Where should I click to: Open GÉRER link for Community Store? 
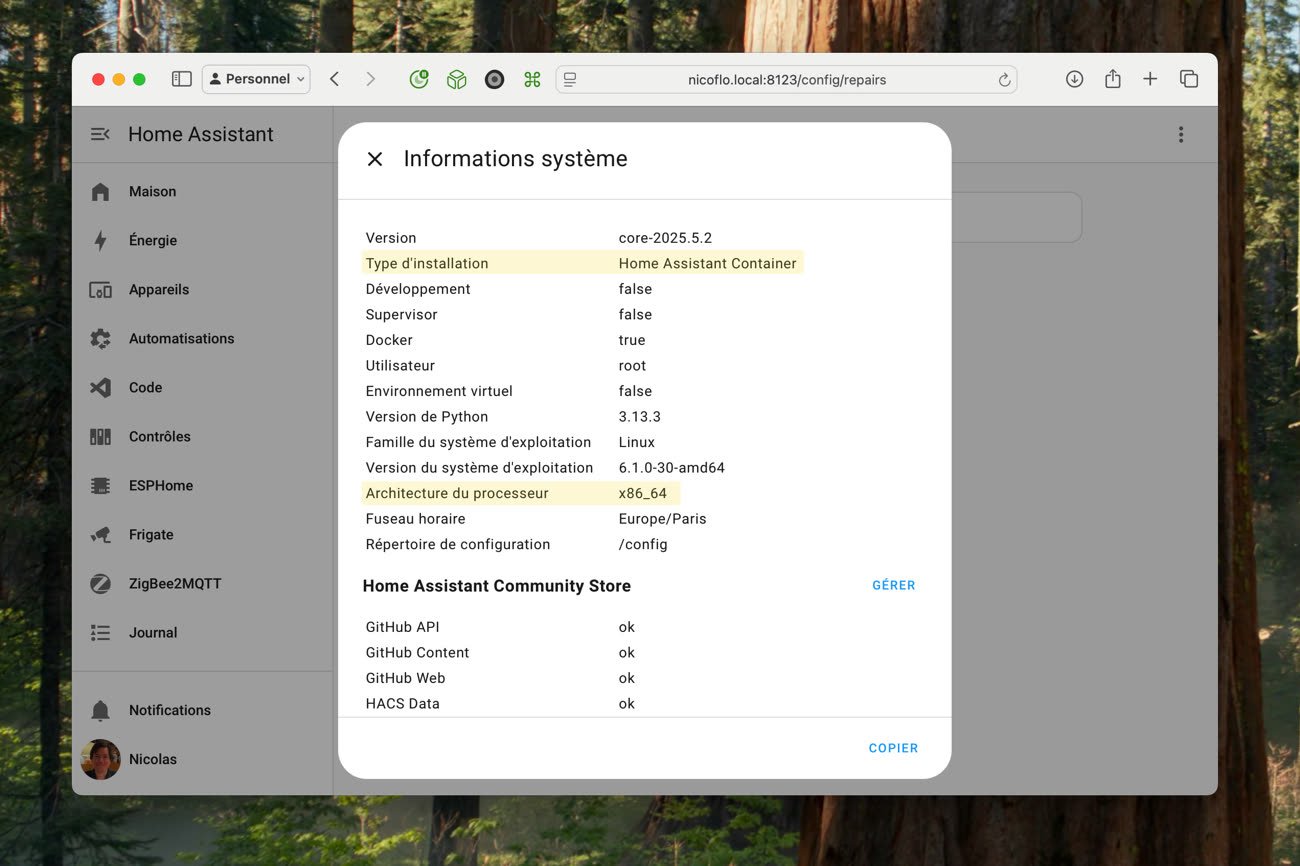894,585
